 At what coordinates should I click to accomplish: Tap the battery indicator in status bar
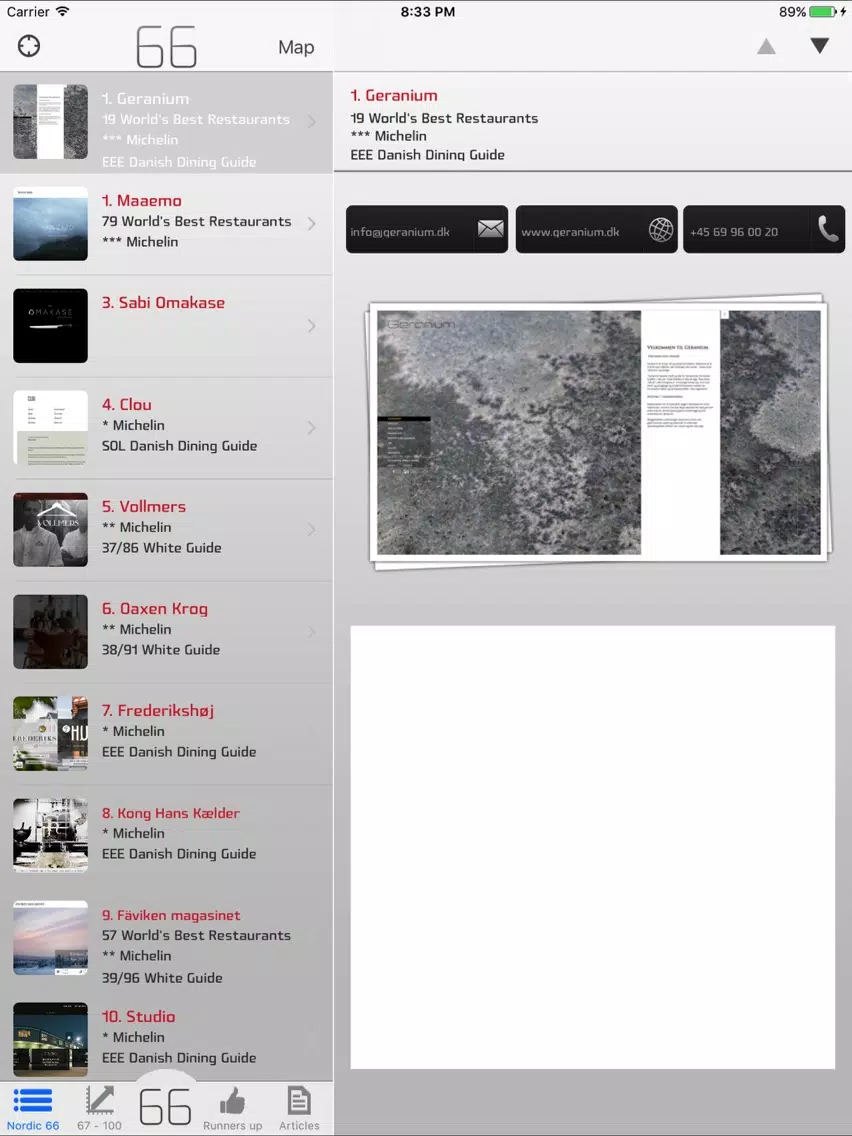pos(823,12)
